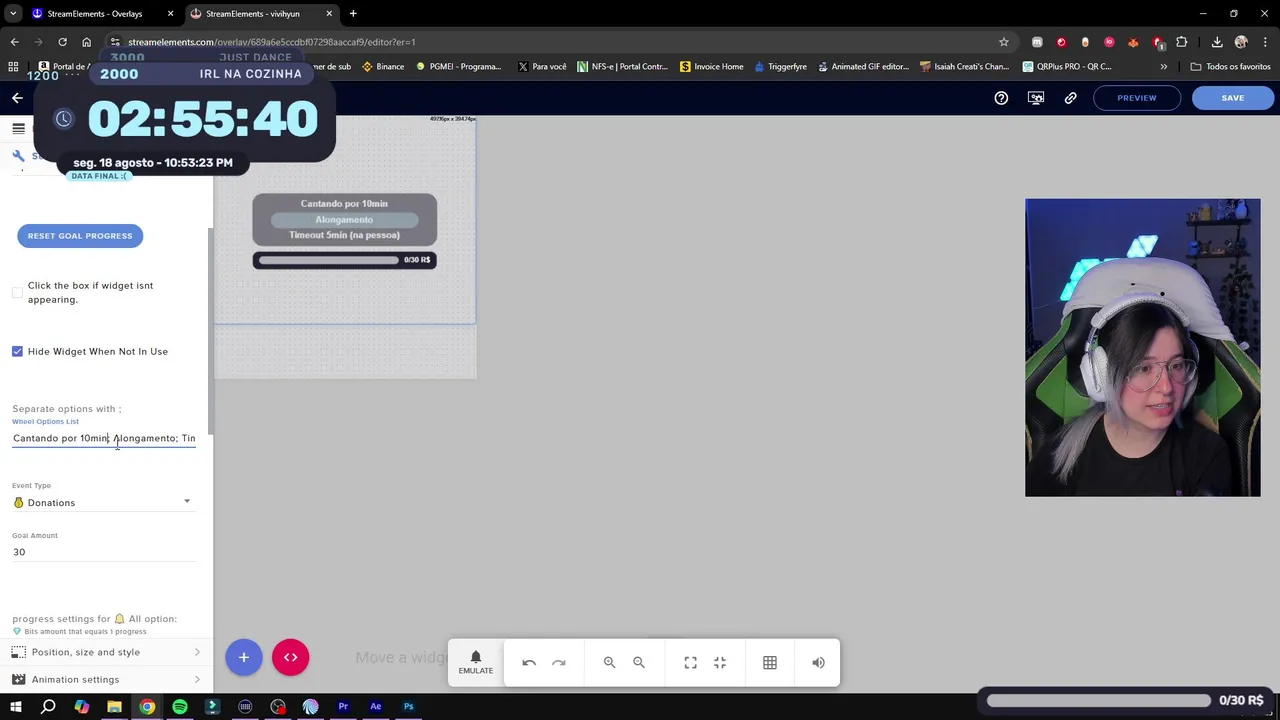Open the Windows Start menu
This screenshot has width=1280, height=720.
[x=16, y=707]
